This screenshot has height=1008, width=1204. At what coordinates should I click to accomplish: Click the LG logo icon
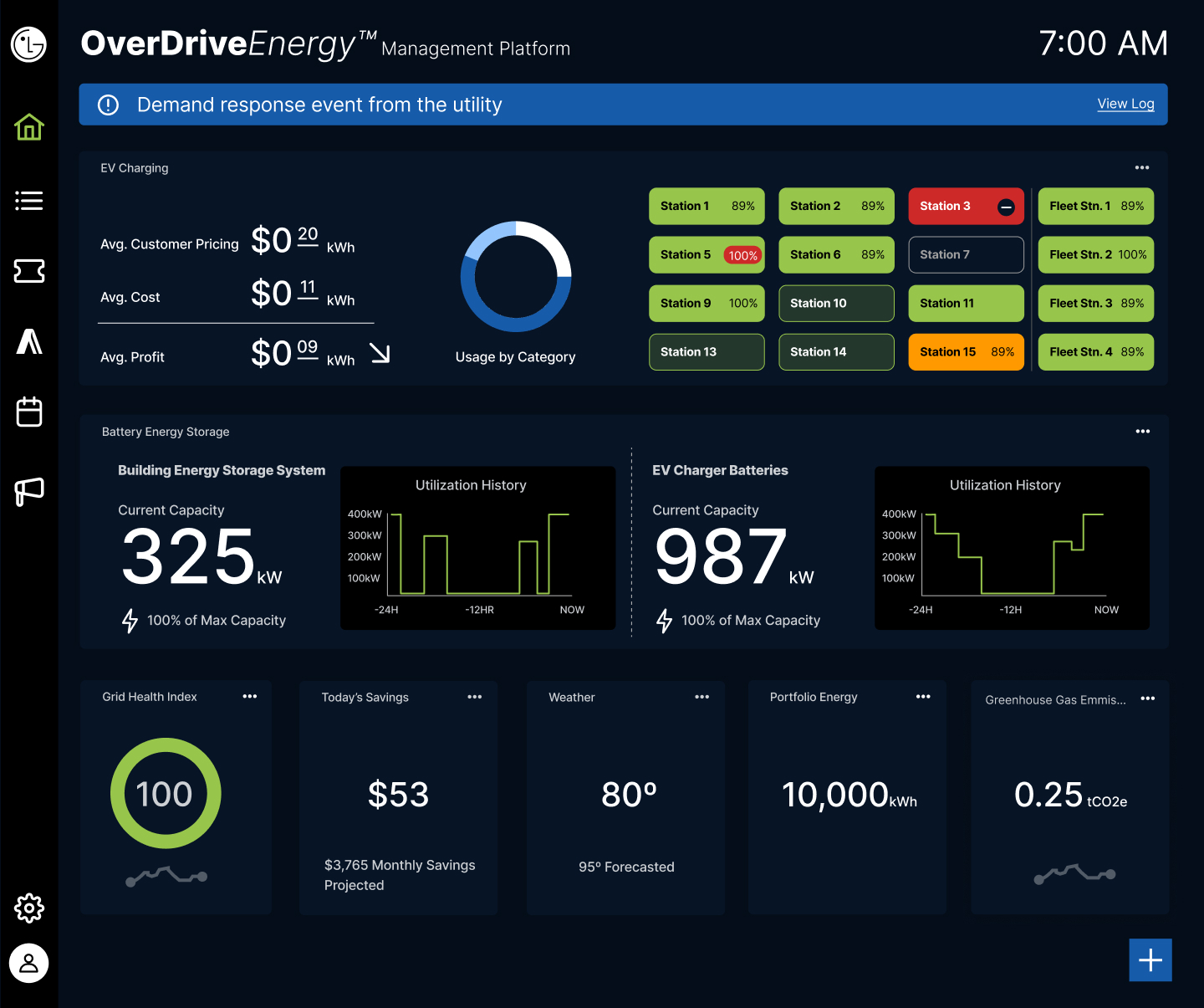click(29, 44)
